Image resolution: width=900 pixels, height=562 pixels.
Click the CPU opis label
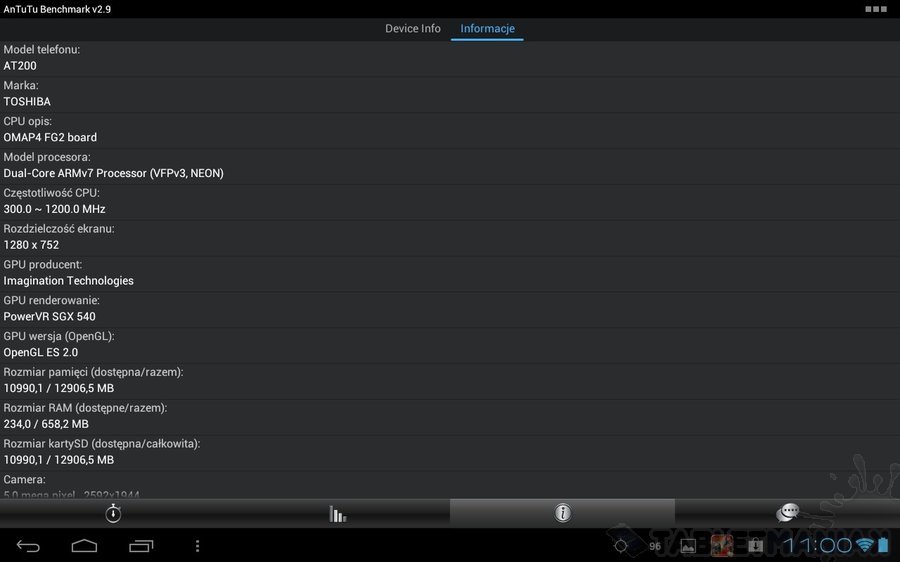pyautogui.click(x=28, y=121)
